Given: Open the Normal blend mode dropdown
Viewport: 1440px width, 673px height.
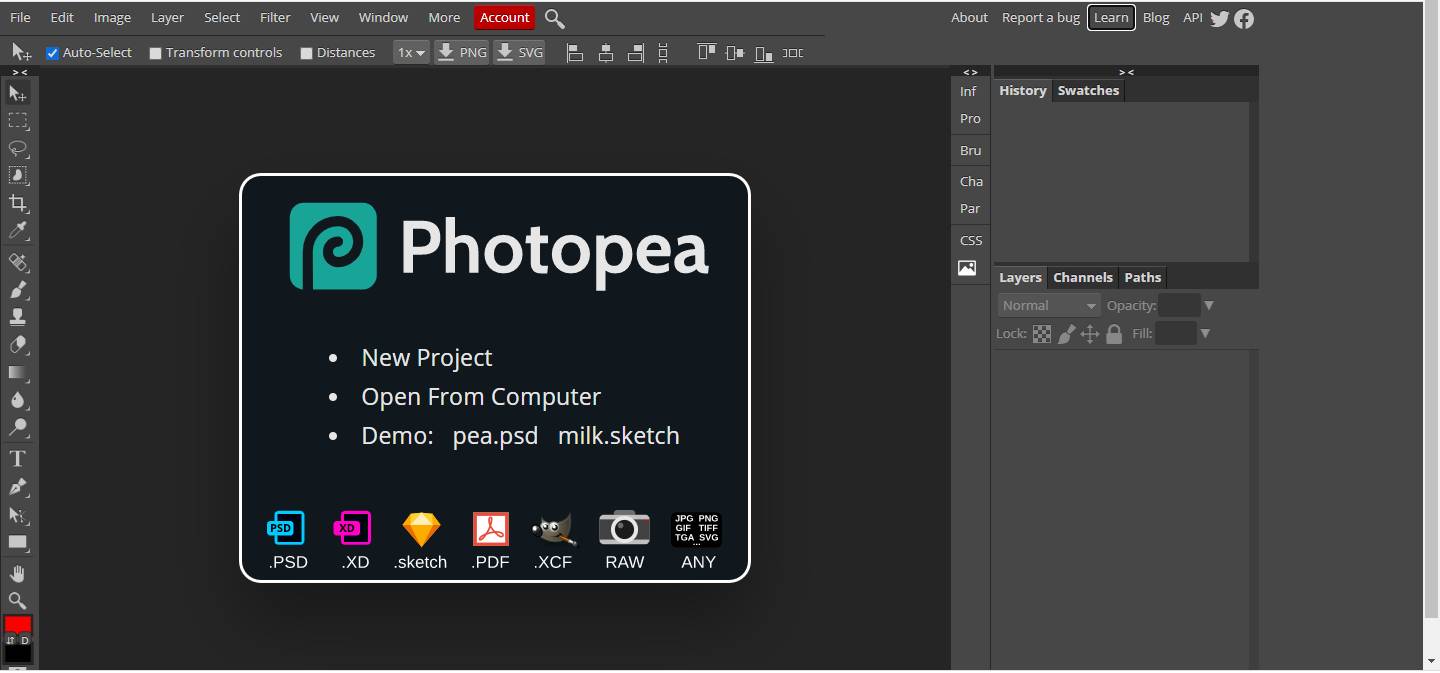Looking at the screenshot, I should pos(1048,306).
